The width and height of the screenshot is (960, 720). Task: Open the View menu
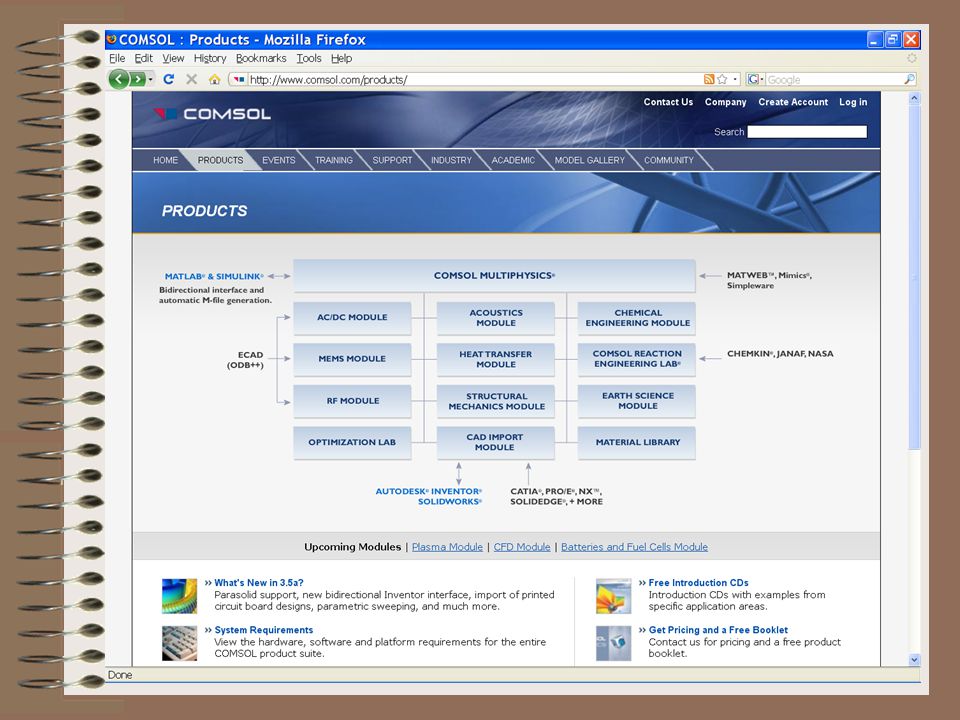click(173, 58)
